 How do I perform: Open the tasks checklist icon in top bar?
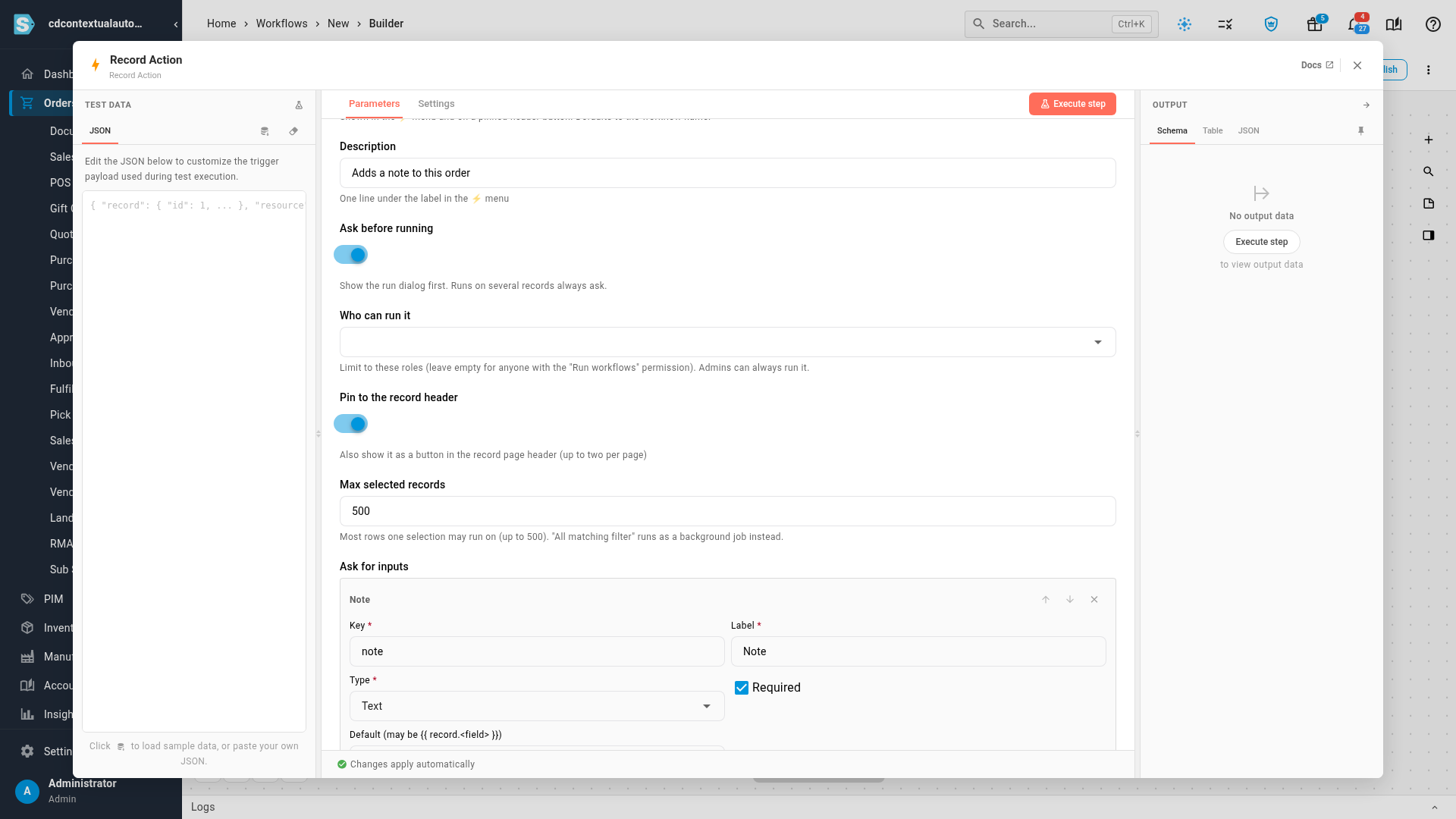point(1225,24)
